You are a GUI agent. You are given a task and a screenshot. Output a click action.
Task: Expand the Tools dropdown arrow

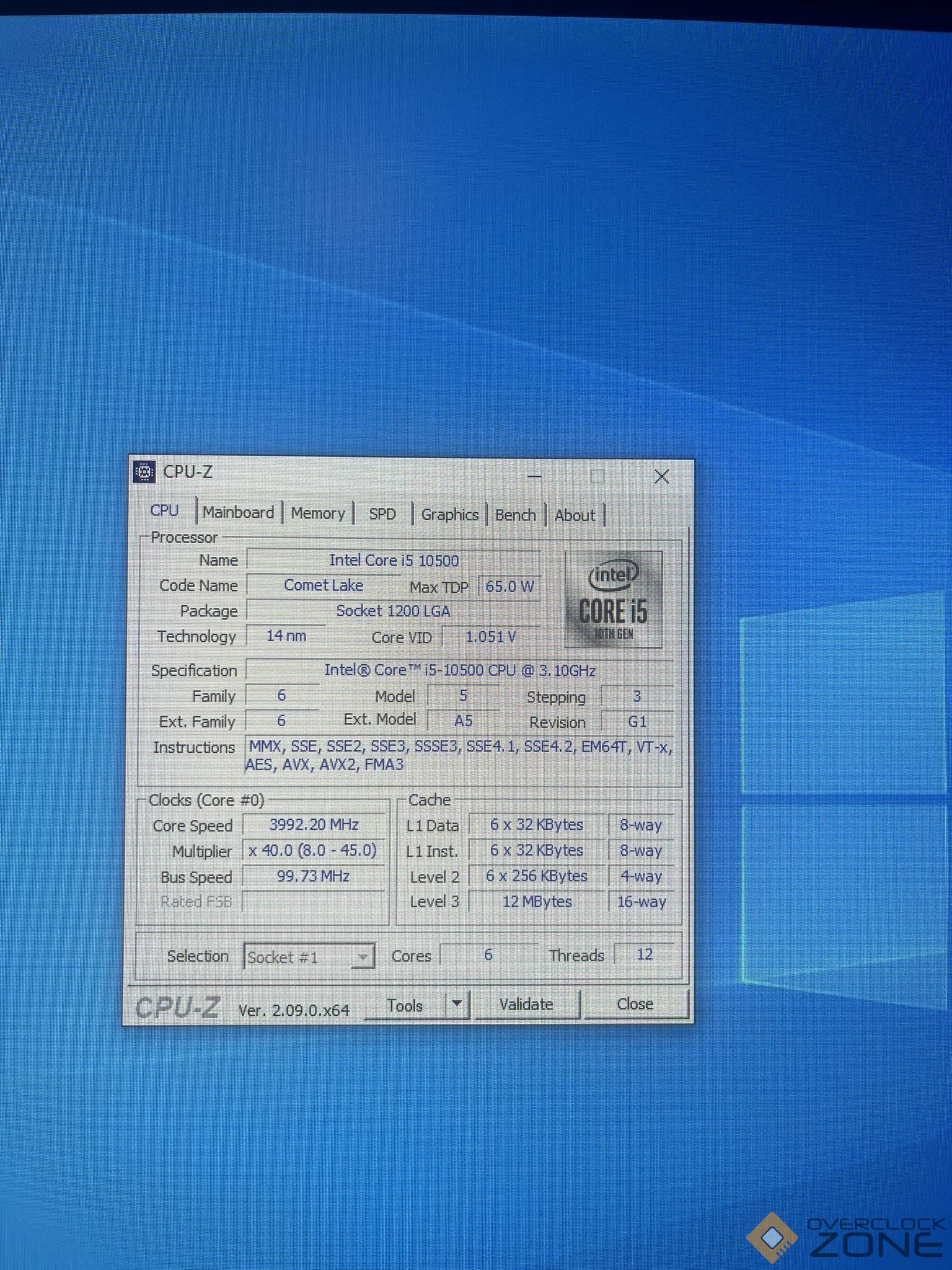pos(457,1004)
